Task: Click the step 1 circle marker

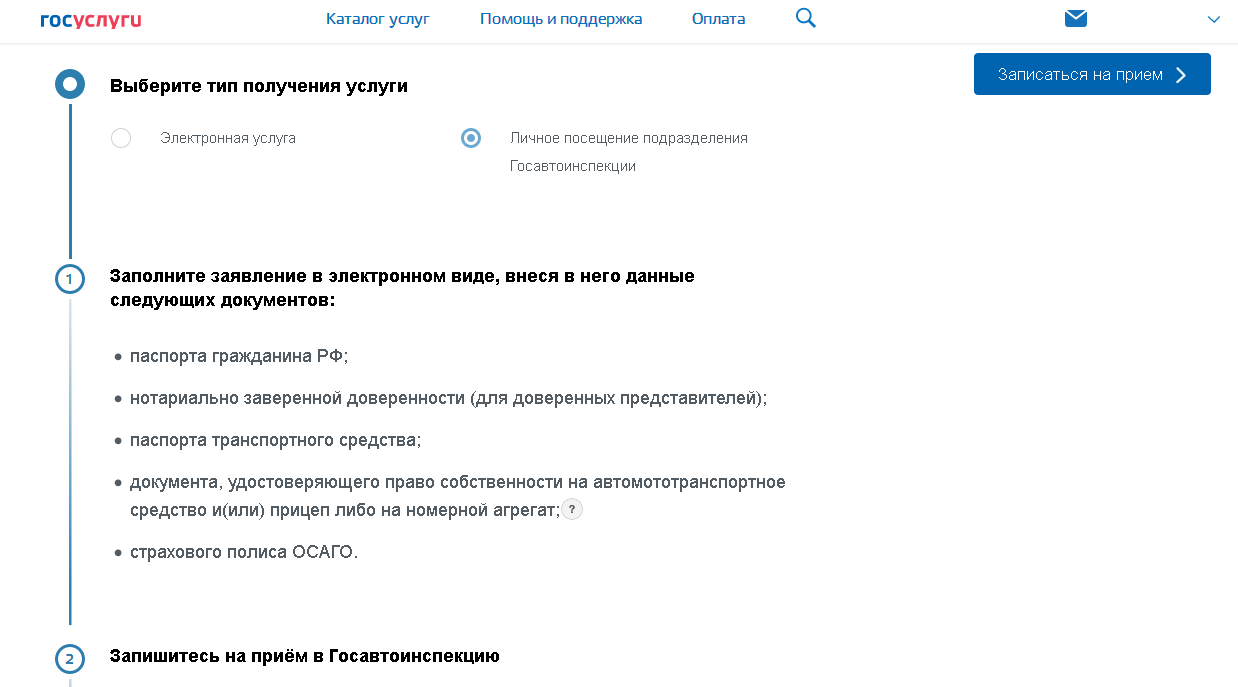Action: [70, 280]
